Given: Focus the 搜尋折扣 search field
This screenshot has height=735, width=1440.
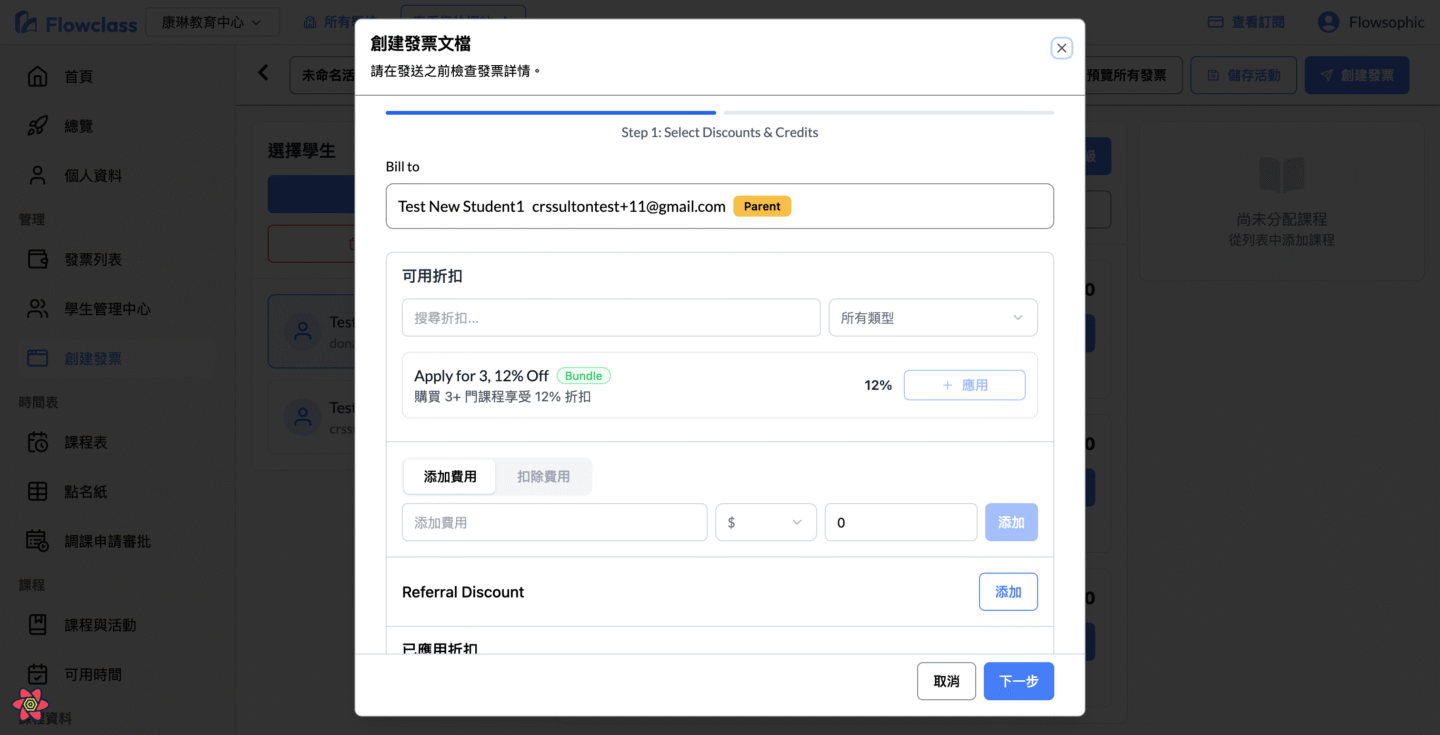Looking at the screenshot, I should tap(610, 318).
